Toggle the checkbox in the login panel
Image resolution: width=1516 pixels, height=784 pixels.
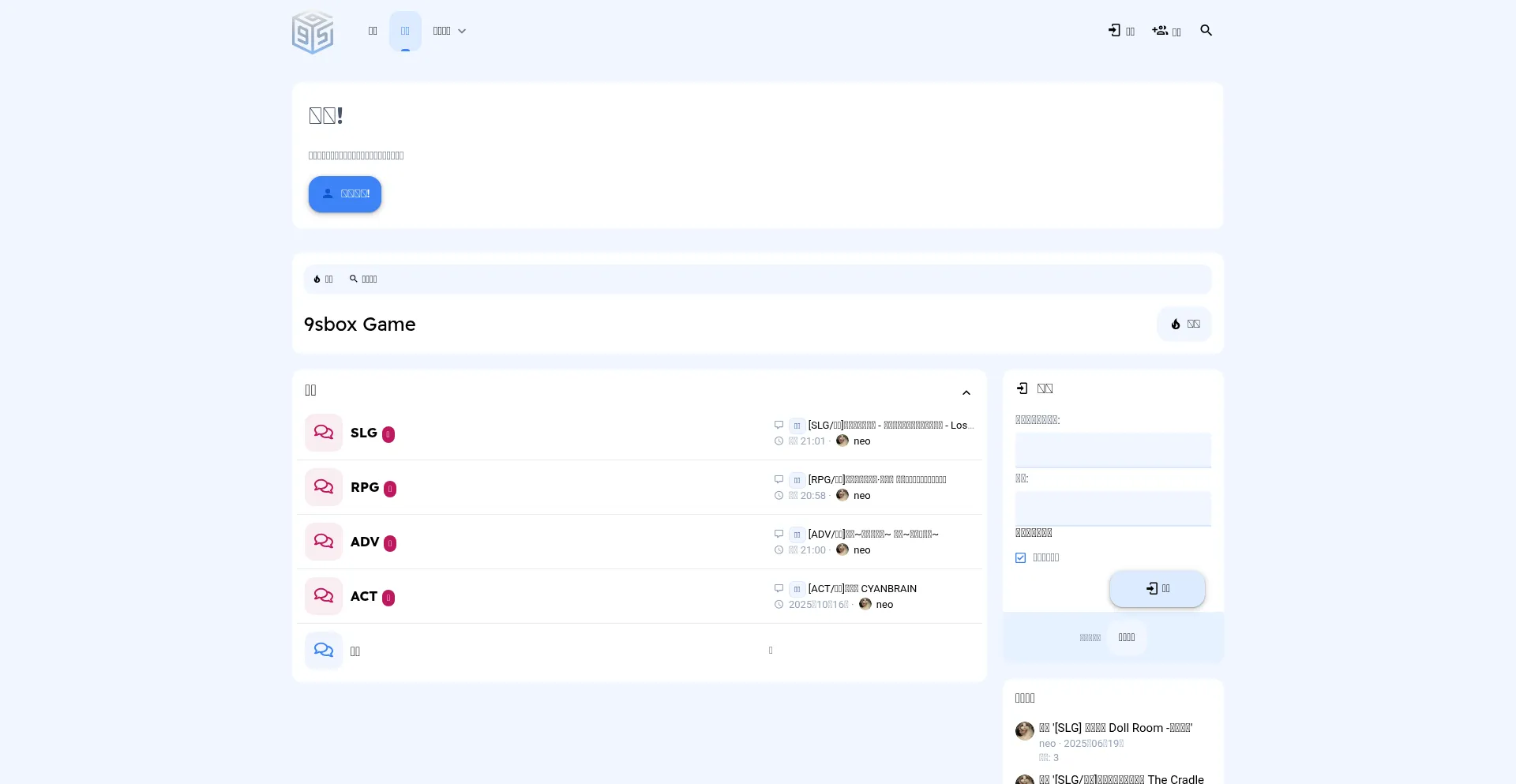[1020, 558]
